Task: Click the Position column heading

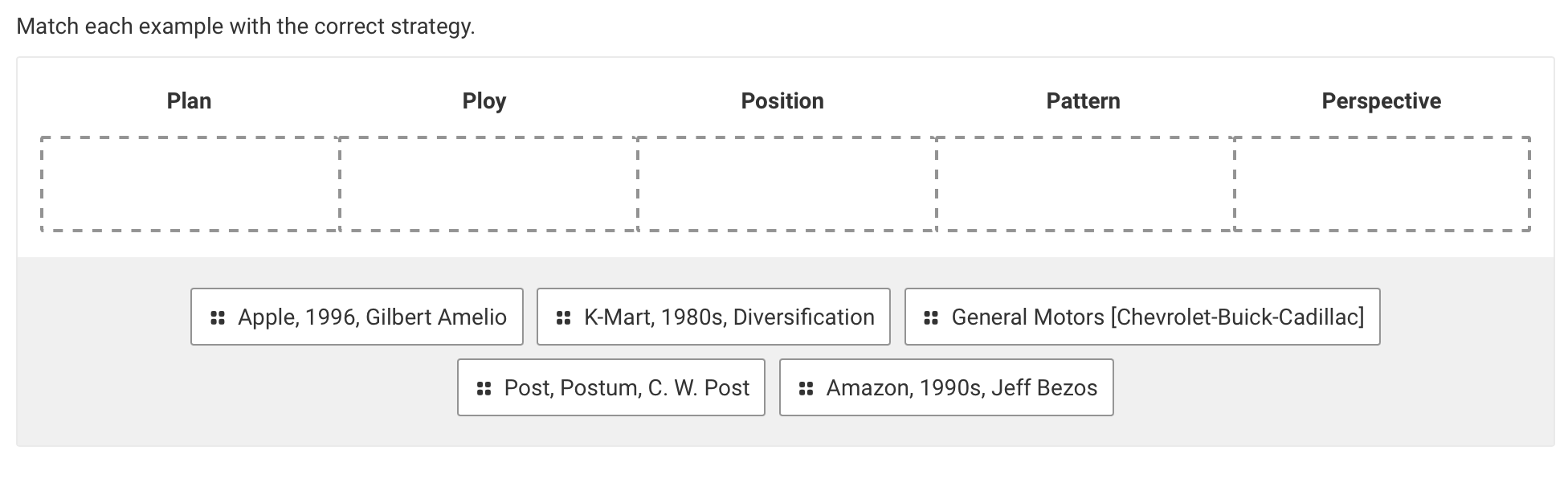Action: coord(782,101)
